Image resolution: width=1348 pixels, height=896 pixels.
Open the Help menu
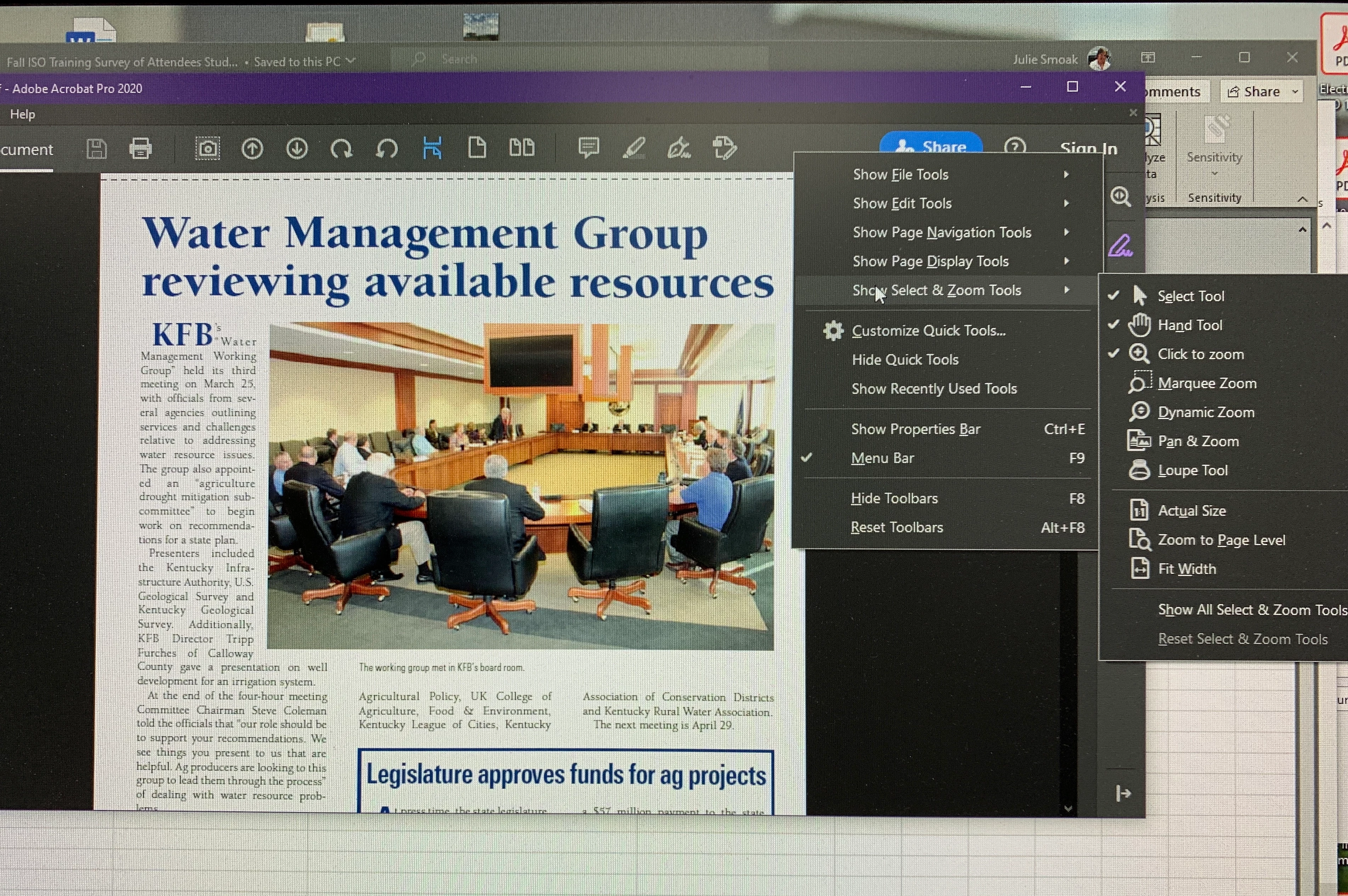23,114
